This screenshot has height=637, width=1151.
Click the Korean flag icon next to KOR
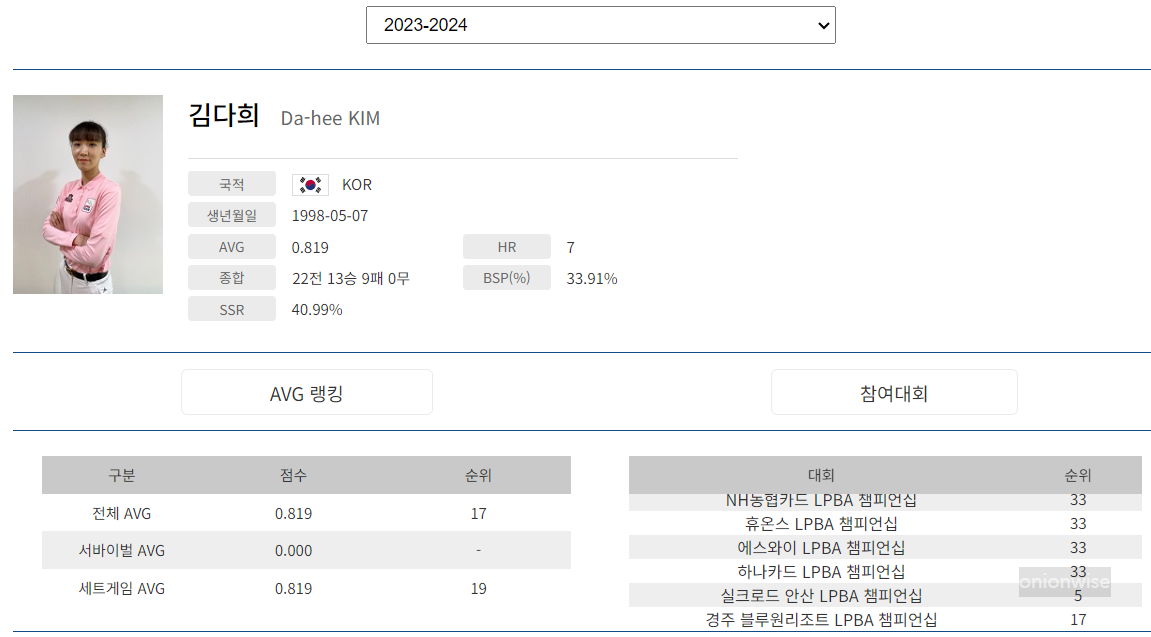tap(310, 184)
